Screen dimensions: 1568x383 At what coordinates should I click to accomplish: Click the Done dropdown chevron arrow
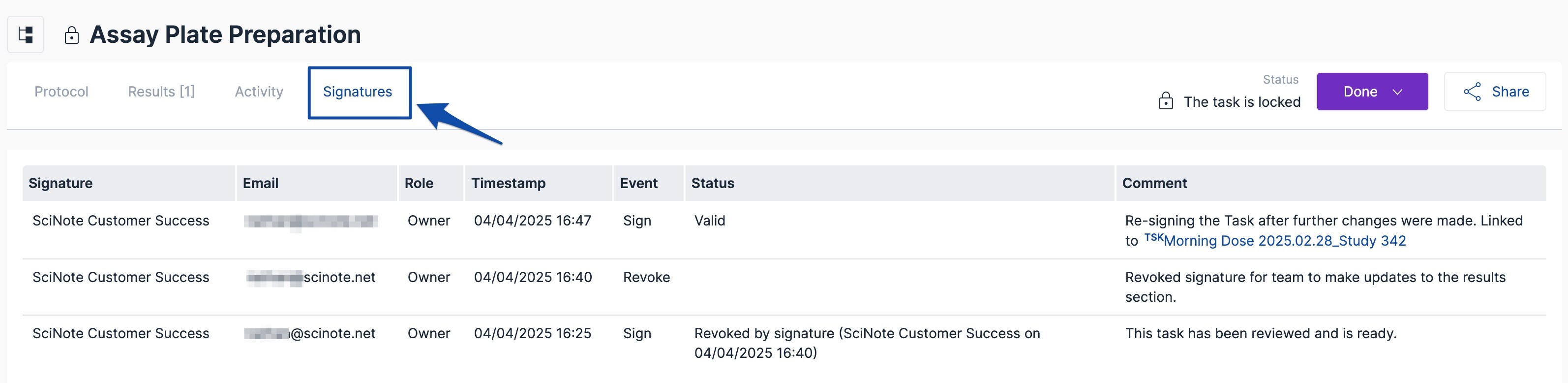tap(1397, 92)
